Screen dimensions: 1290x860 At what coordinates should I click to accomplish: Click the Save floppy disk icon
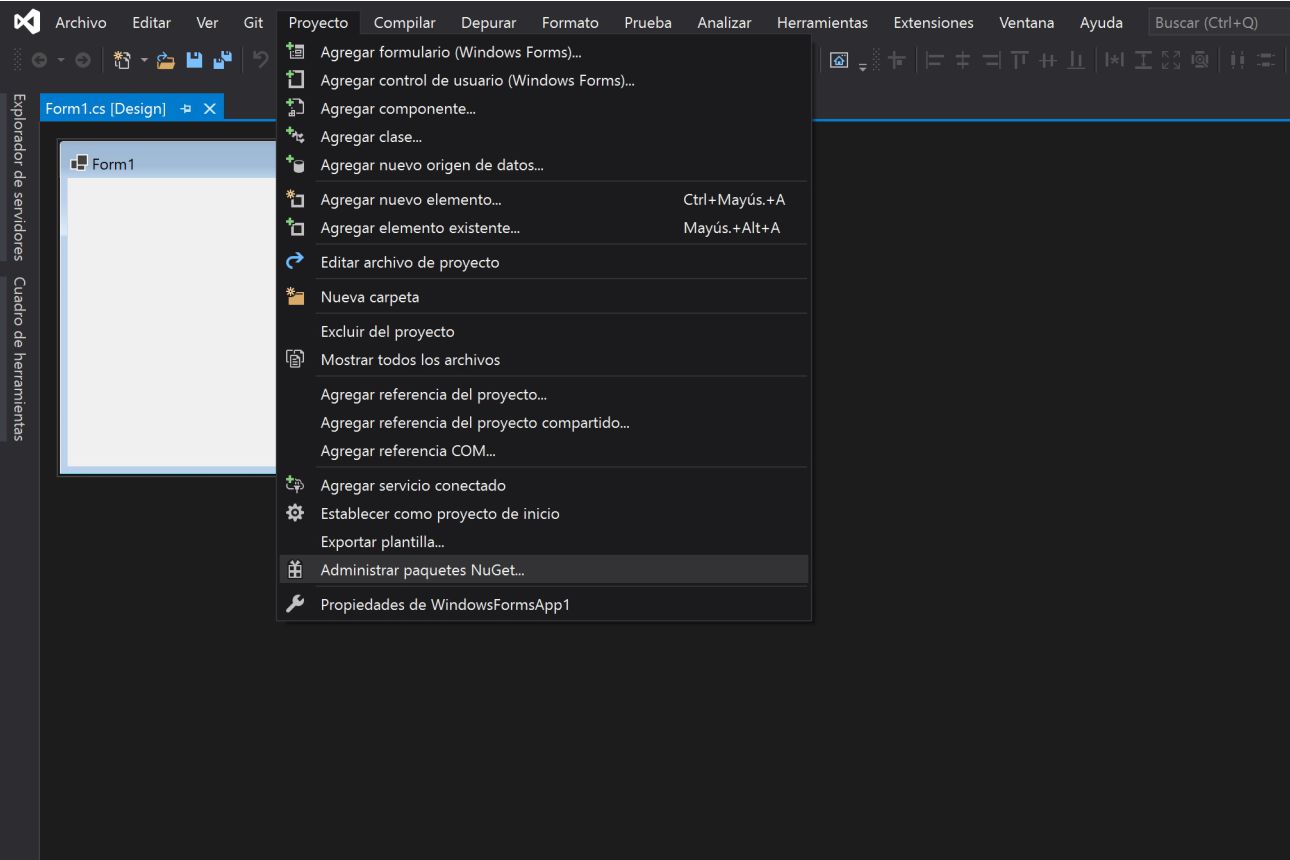point(196,60)
